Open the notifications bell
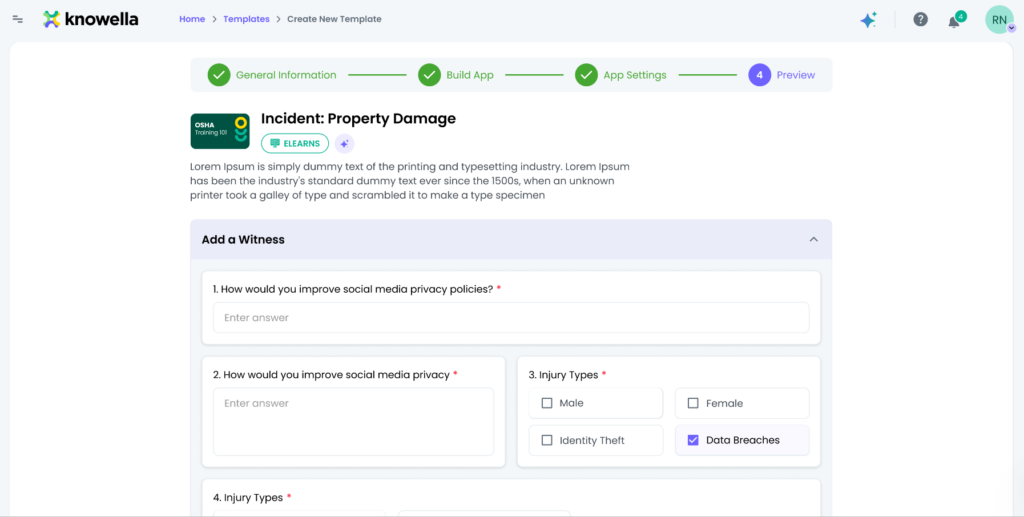 954,21
